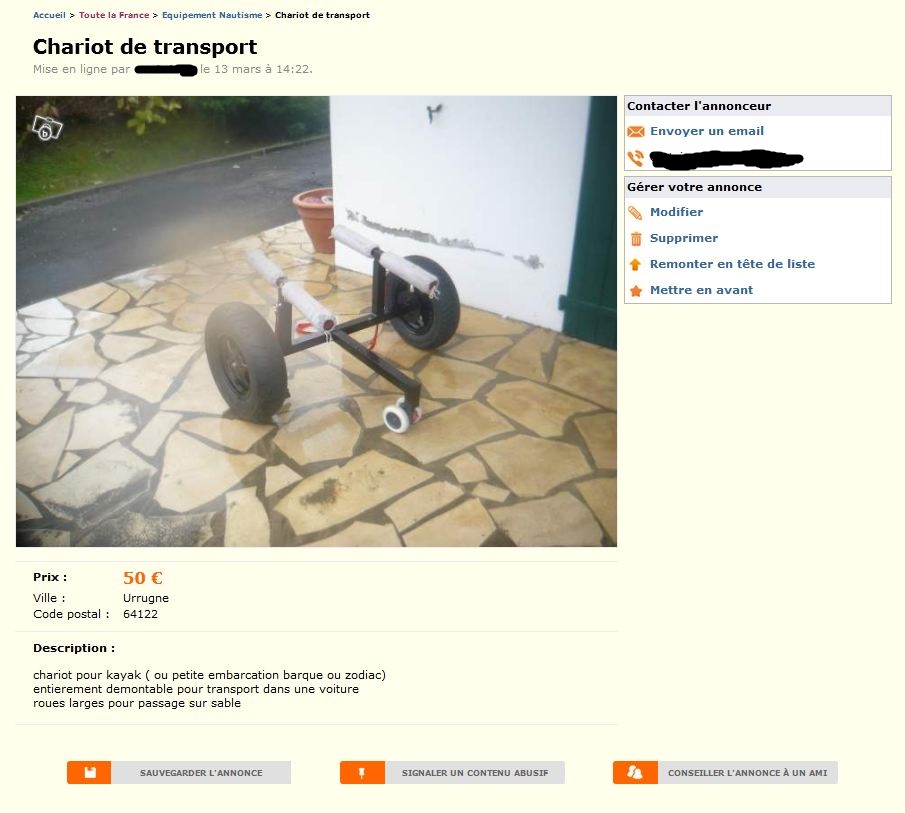Click the pin icon for abusive content
The image size is (905, 813).
[362, 773]
